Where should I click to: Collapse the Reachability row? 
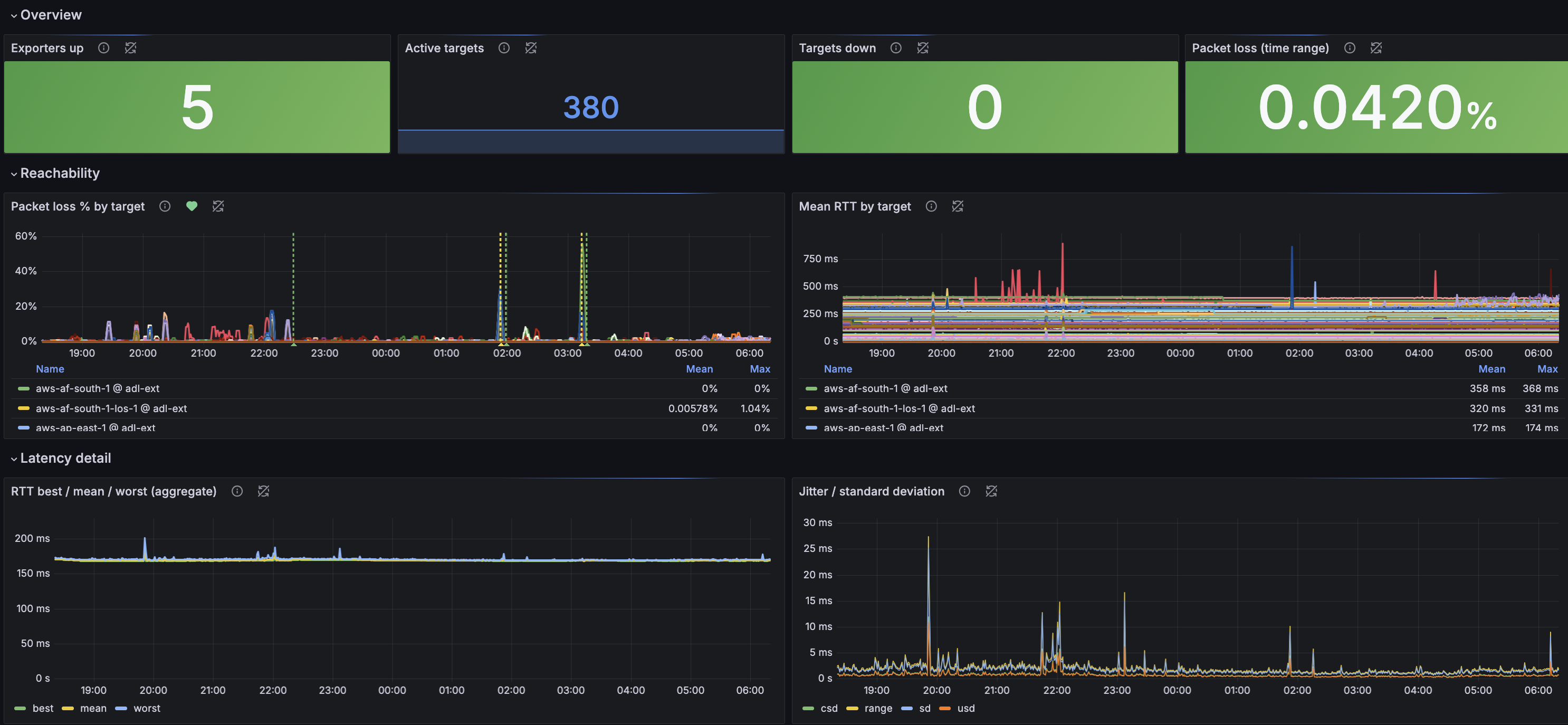click(x=55, y=173)
